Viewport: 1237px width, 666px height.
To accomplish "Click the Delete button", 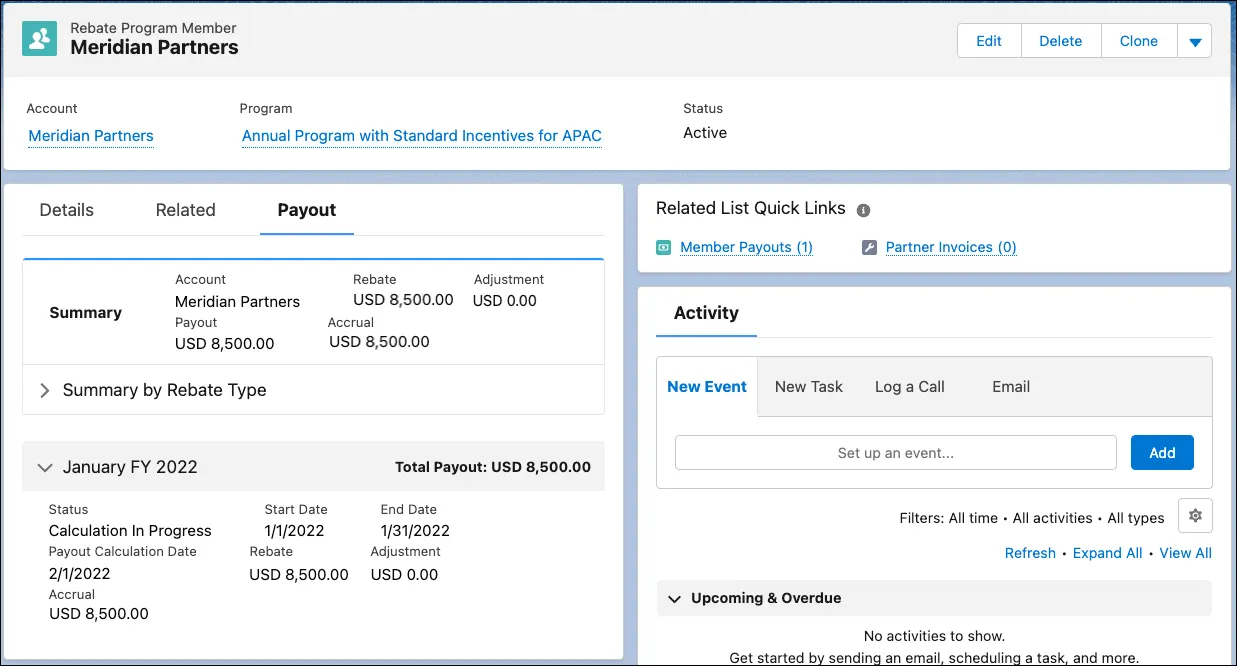I will pyautogui.click(x=1061, y=41).
